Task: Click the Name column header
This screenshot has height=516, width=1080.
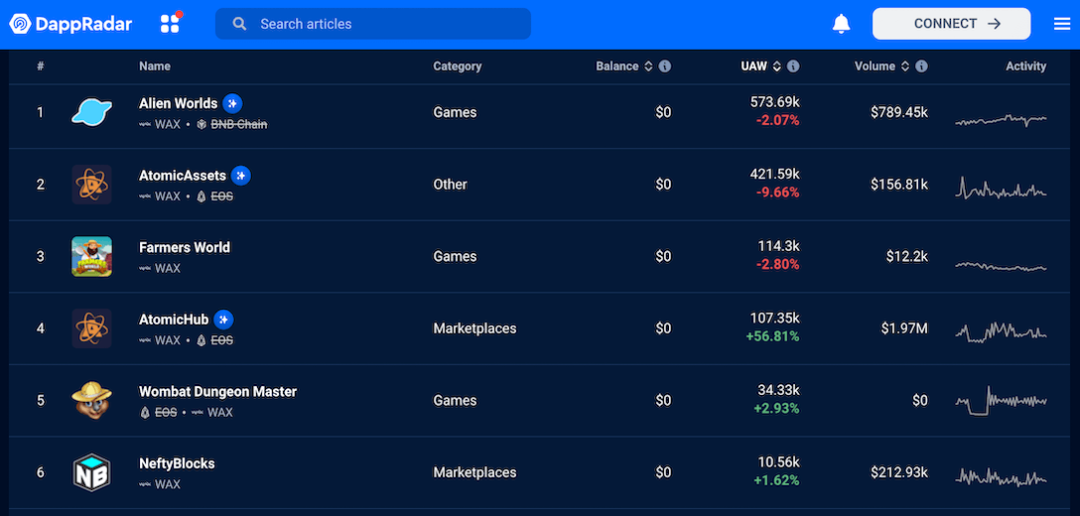Action: click(154, 66)
